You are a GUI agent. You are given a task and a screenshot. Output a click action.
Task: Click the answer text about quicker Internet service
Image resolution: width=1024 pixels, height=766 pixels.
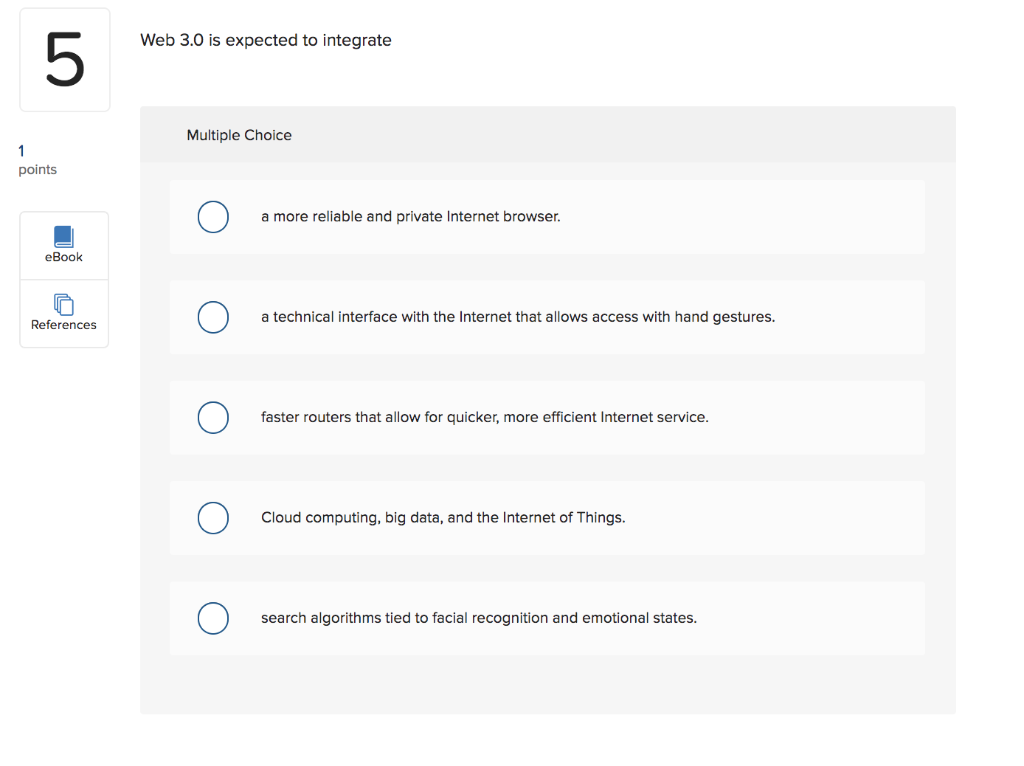click(483, 417)
